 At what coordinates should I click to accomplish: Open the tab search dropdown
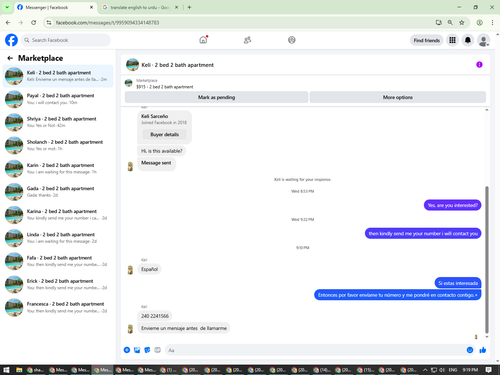click(7, 7)
